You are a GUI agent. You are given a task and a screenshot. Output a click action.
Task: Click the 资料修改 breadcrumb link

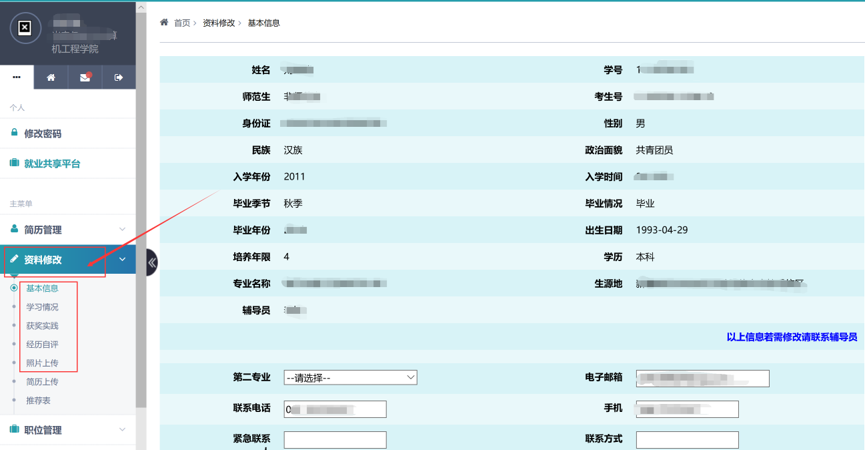[x=218, y=23]
